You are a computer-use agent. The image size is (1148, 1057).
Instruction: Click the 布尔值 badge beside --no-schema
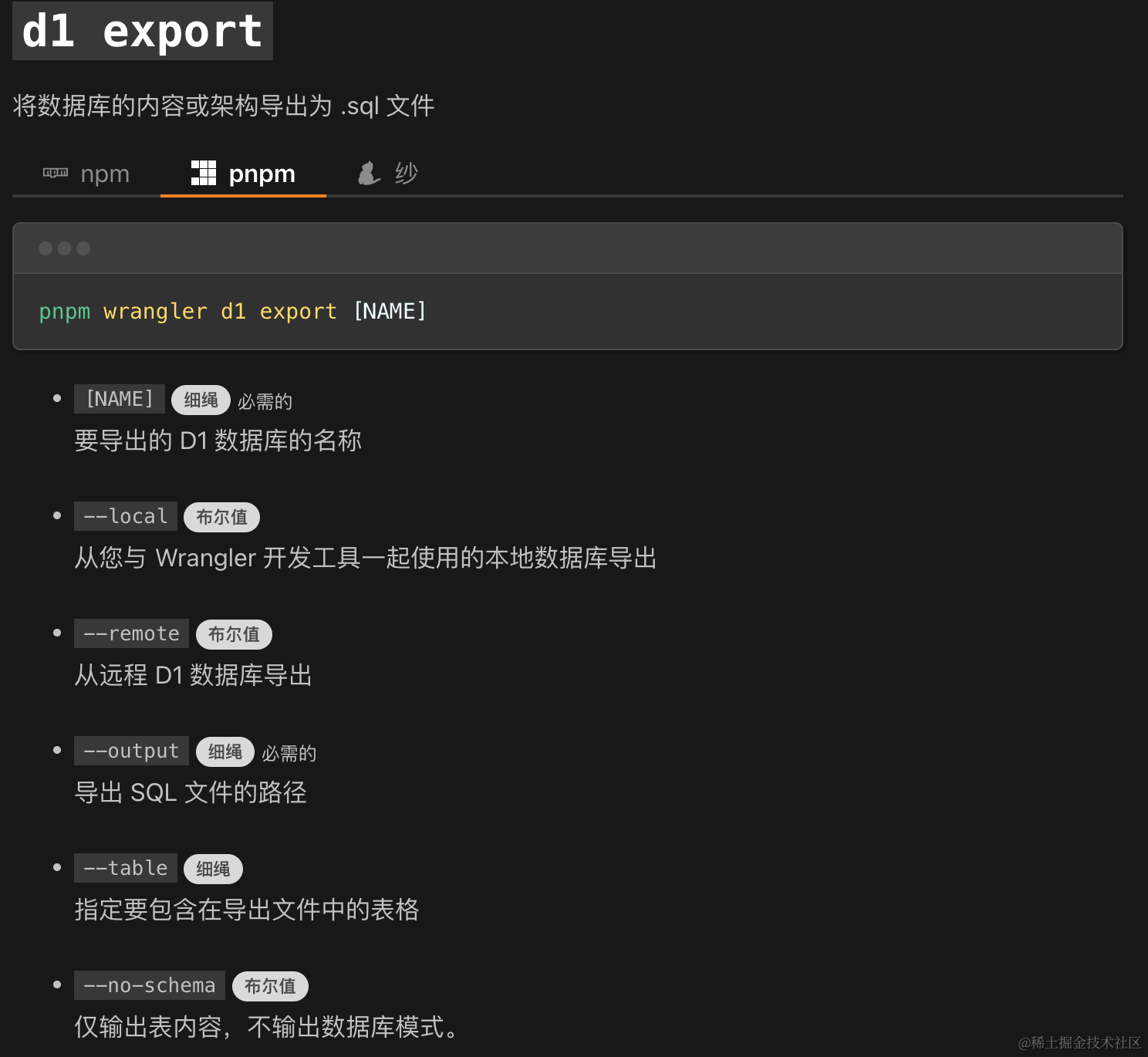pos(270,986)
